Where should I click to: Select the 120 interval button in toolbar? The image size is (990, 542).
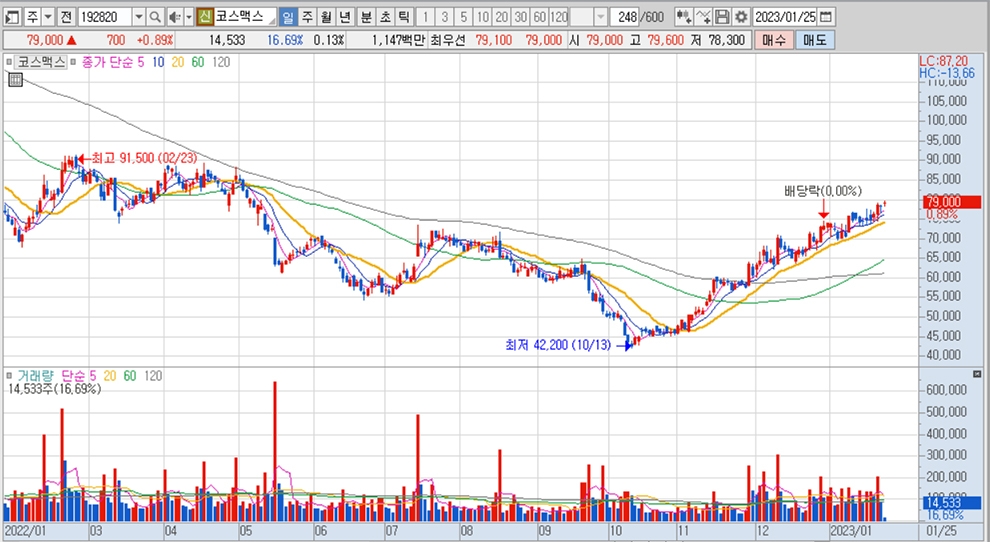559,16
